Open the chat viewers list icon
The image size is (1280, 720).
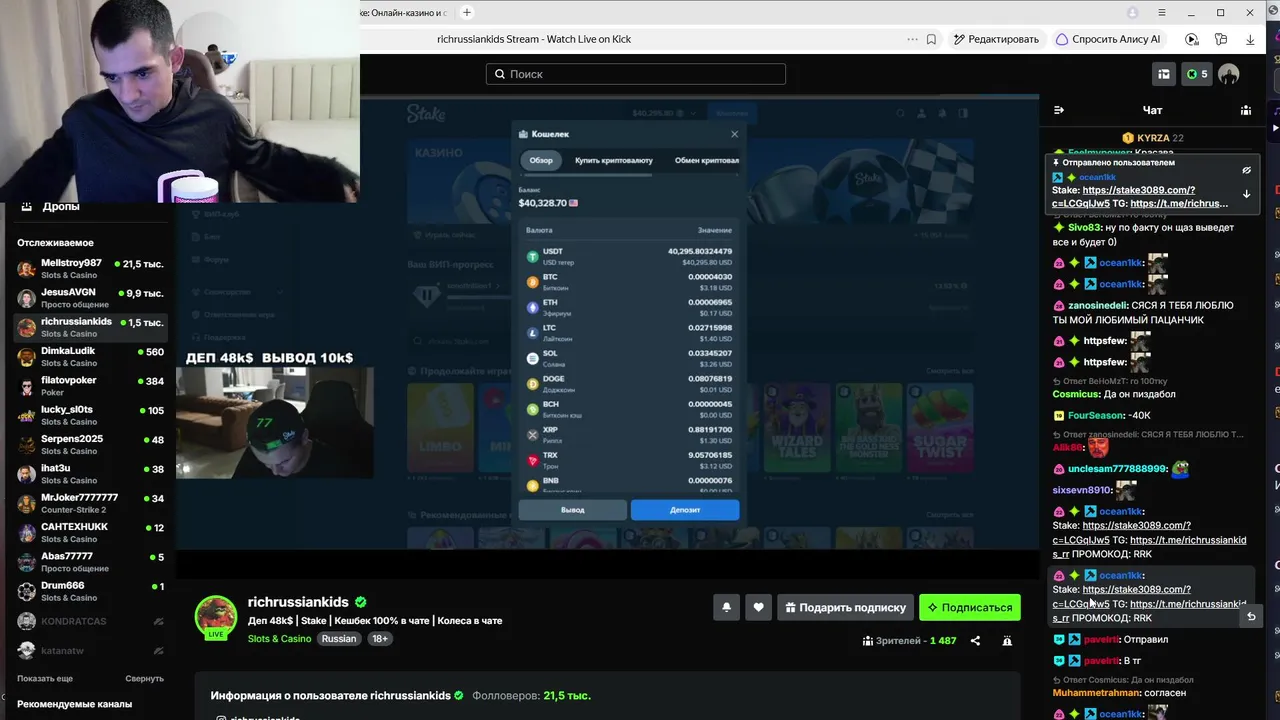1246,110
